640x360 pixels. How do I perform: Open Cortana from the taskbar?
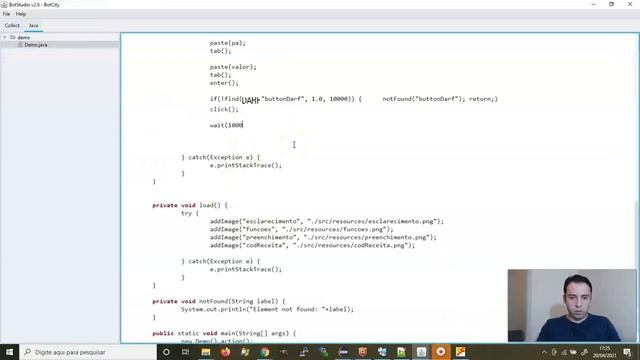point(166,352)
